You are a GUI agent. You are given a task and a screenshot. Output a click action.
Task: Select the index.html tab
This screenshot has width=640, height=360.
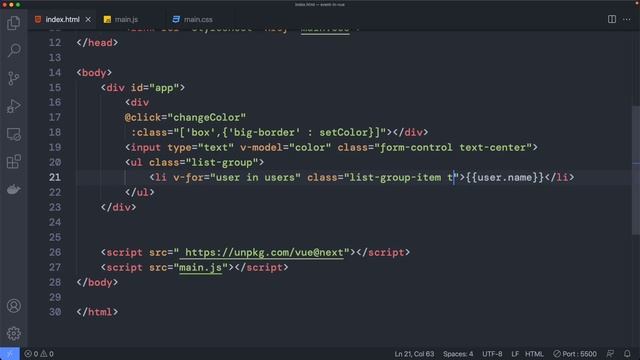[62, 19]
